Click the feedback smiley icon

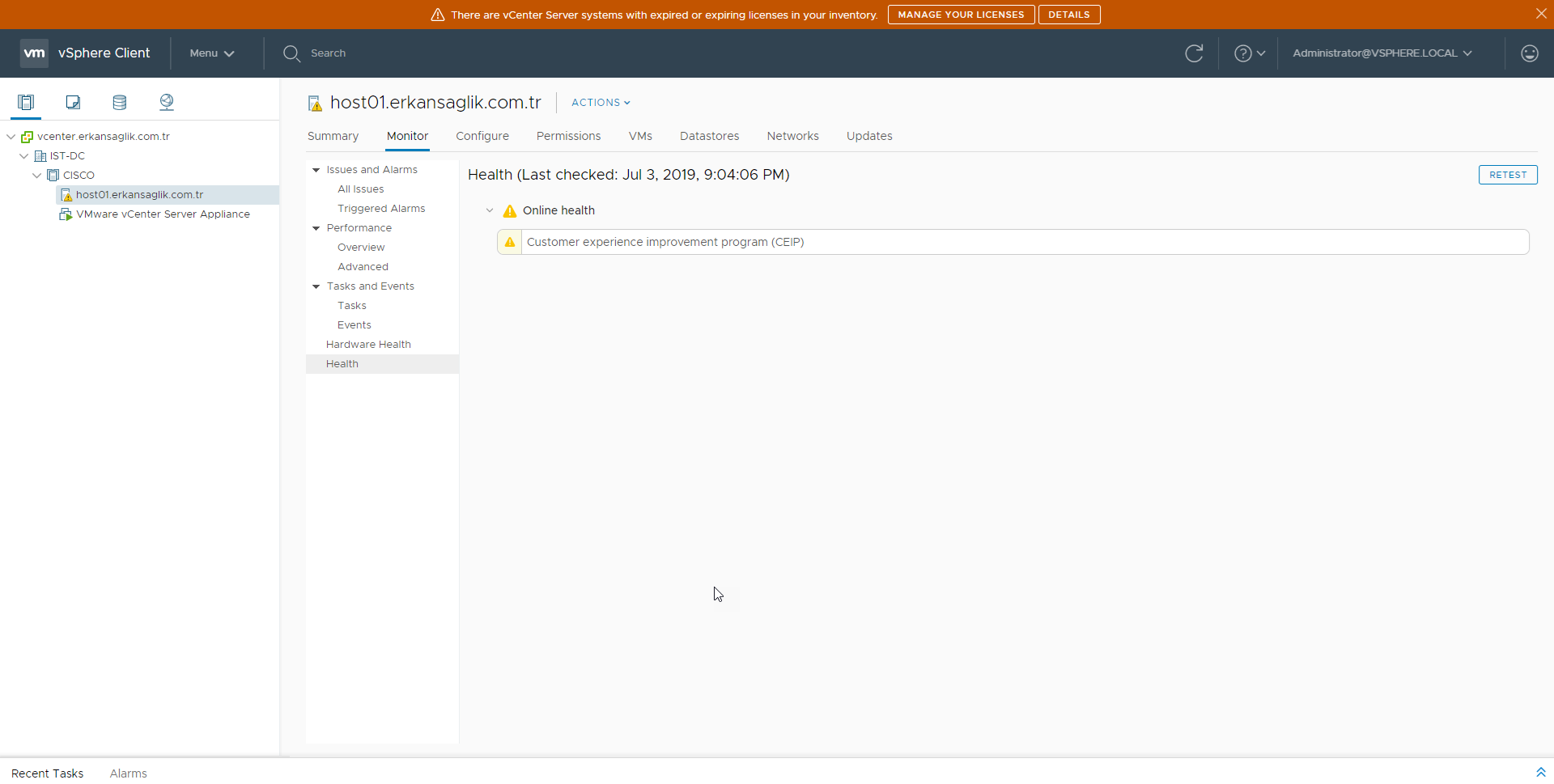click(1529, 53)
